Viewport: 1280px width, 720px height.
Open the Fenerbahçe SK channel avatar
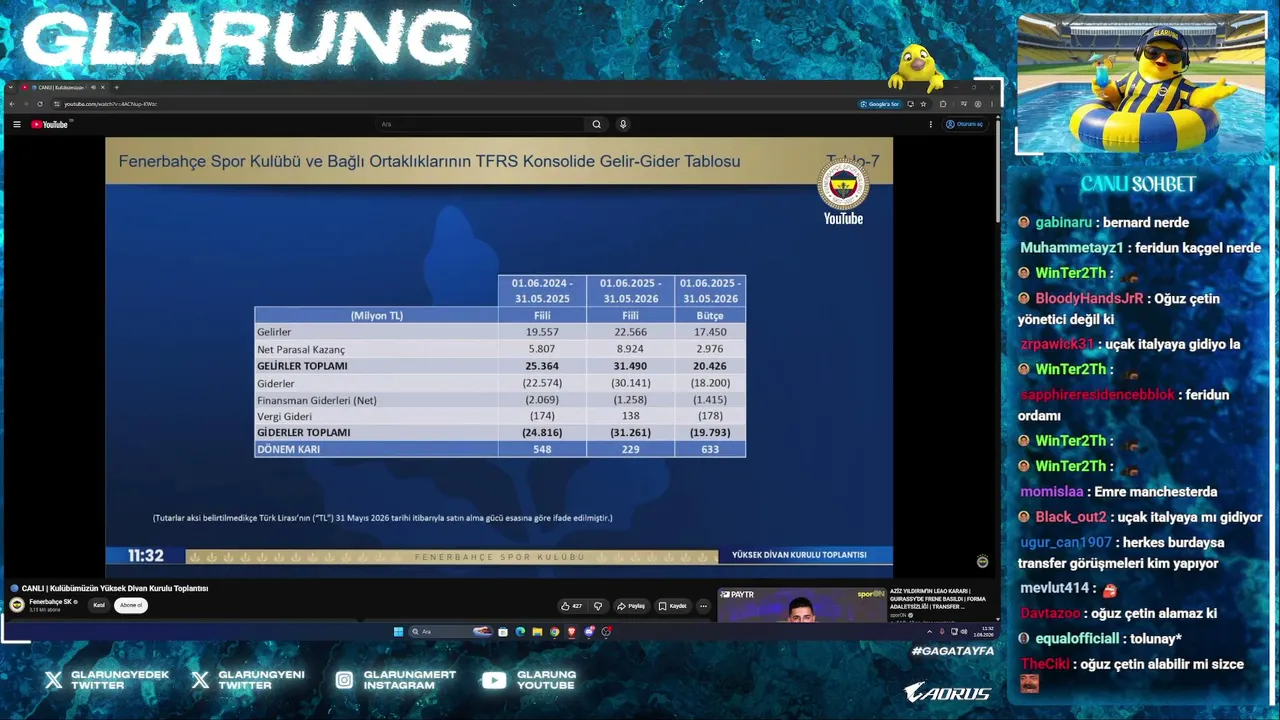point(17,605)
